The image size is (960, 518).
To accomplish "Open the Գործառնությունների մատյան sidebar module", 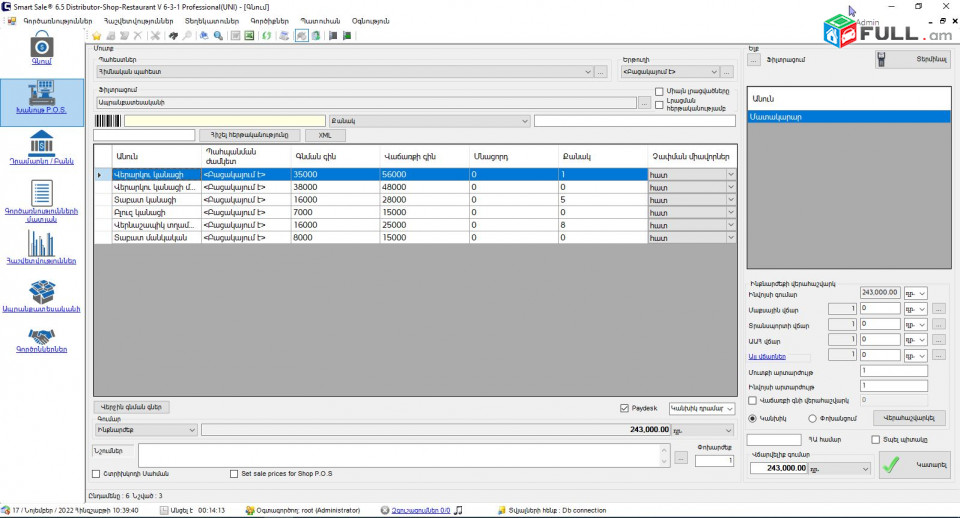I will click(42, 201).
